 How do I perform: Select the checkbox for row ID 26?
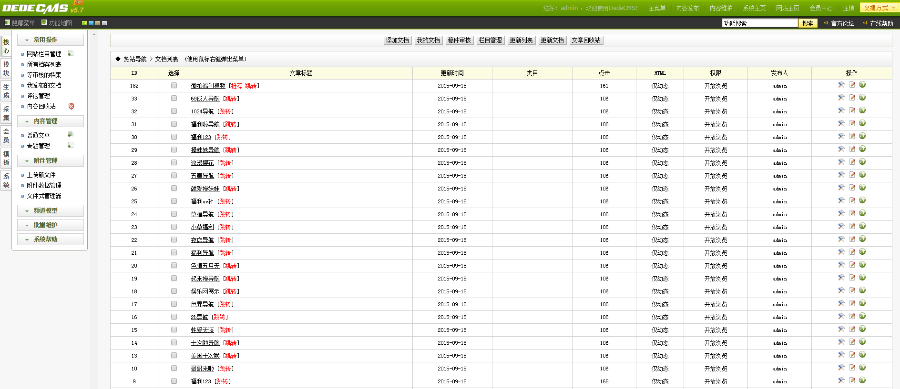(x=174, y=188)
